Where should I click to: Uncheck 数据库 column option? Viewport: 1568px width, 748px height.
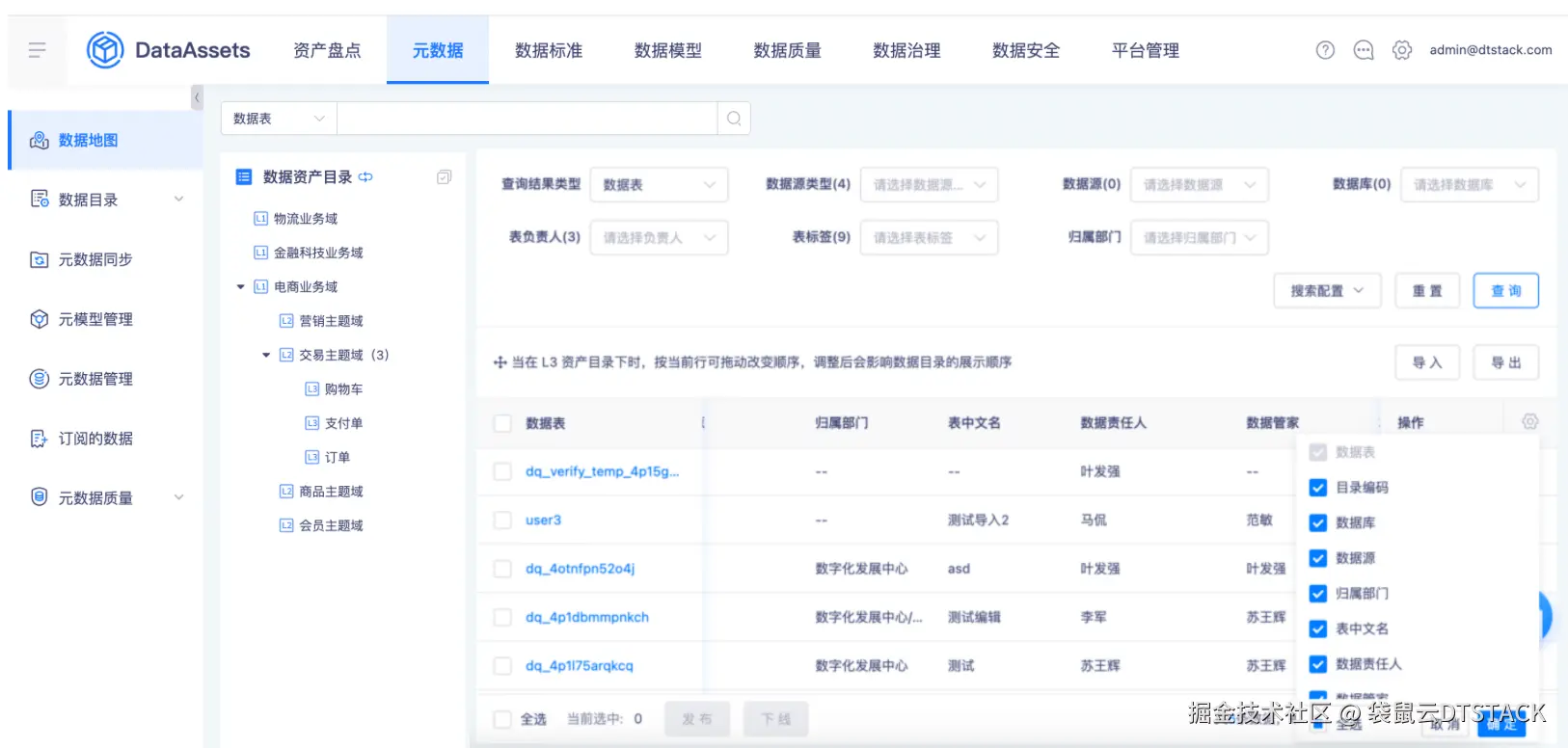click(1318, 522)
